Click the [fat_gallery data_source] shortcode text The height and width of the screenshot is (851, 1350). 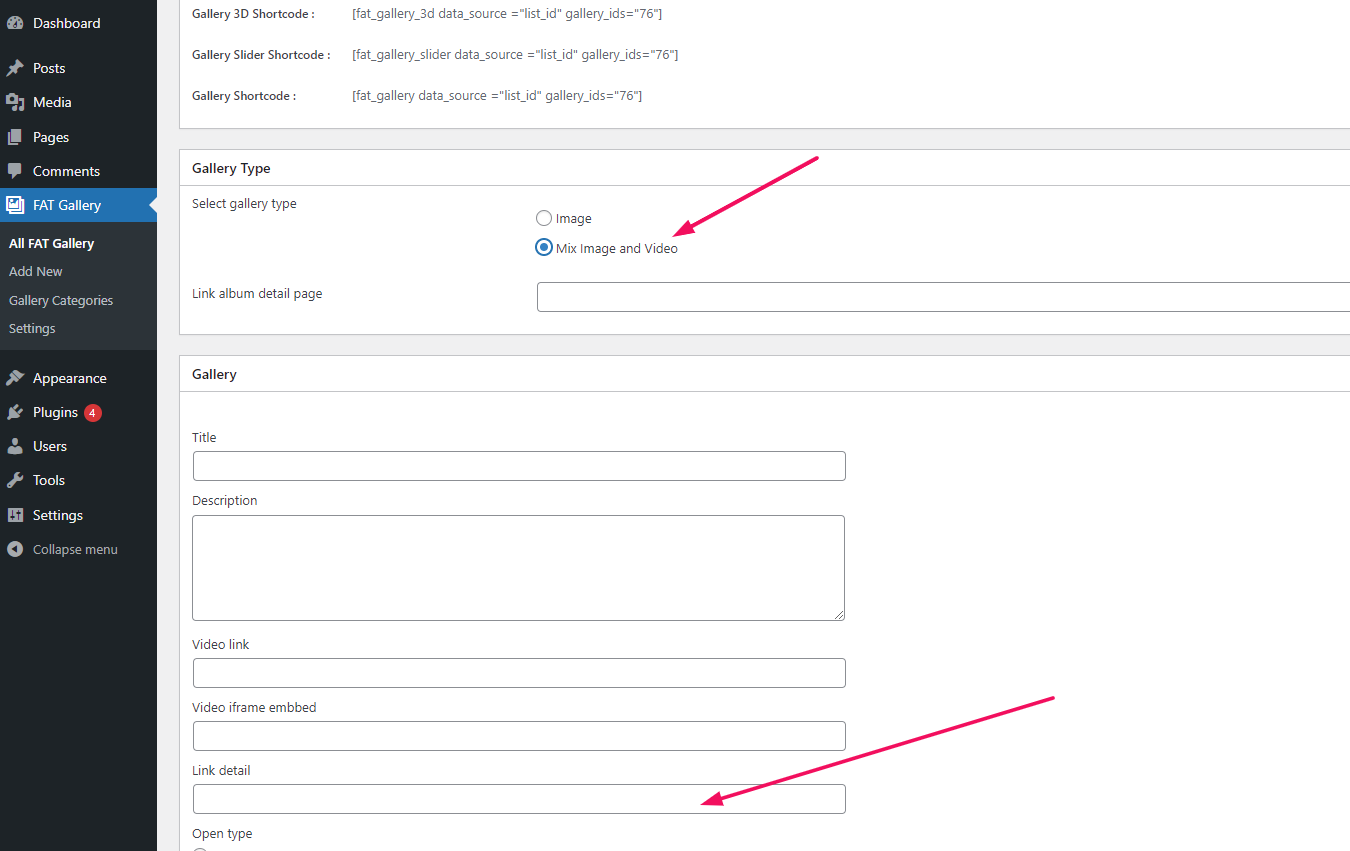click(497, 95)
